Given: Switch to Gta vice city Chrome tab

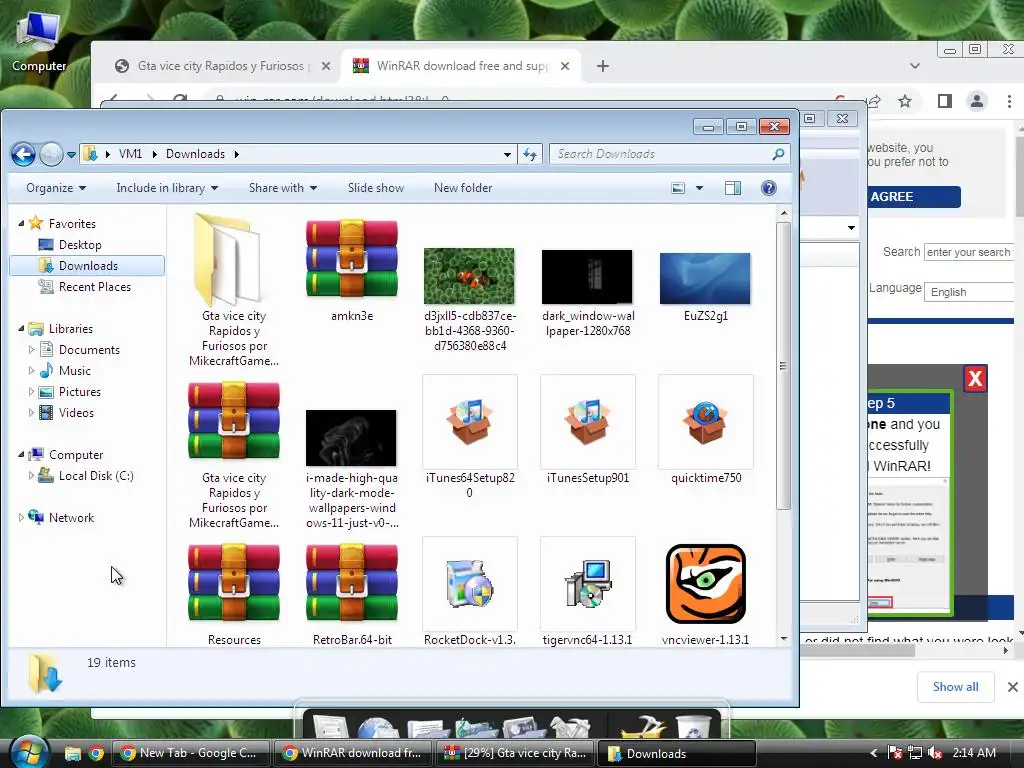Looking at the screenshot, I should point(221,66).
